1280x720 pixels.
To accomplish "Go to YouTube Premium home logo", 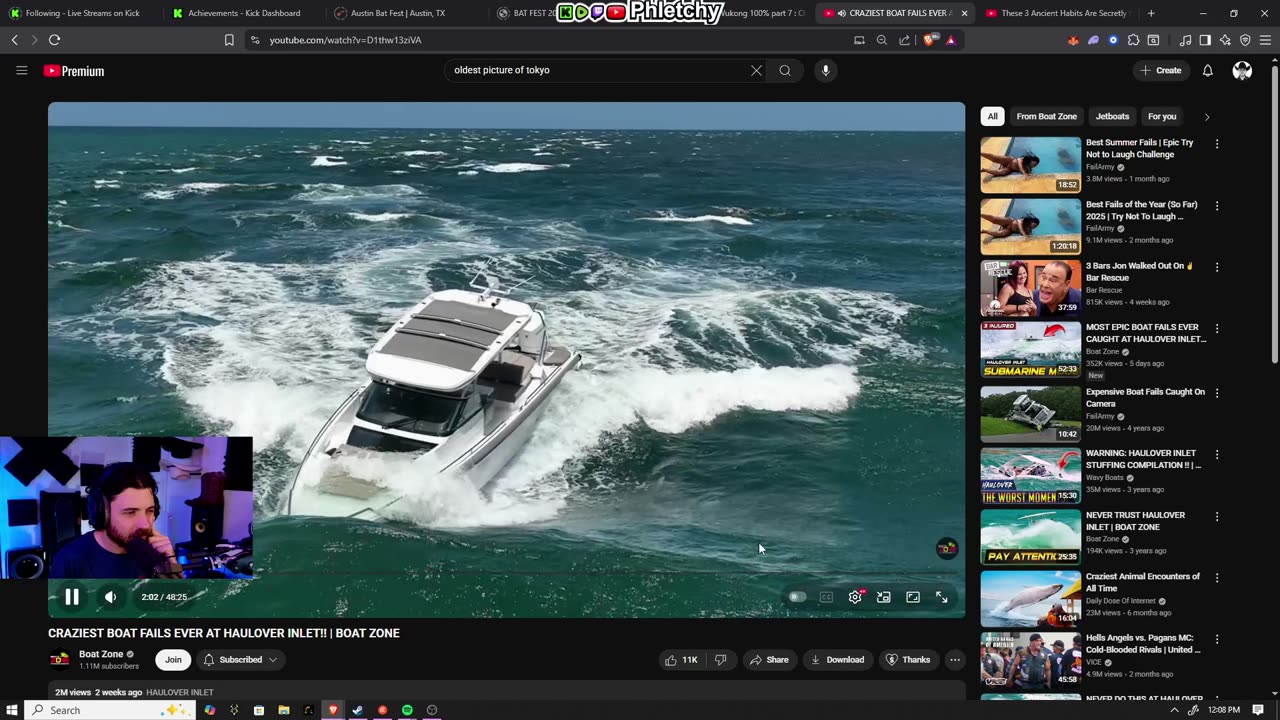I will (74, 71).
